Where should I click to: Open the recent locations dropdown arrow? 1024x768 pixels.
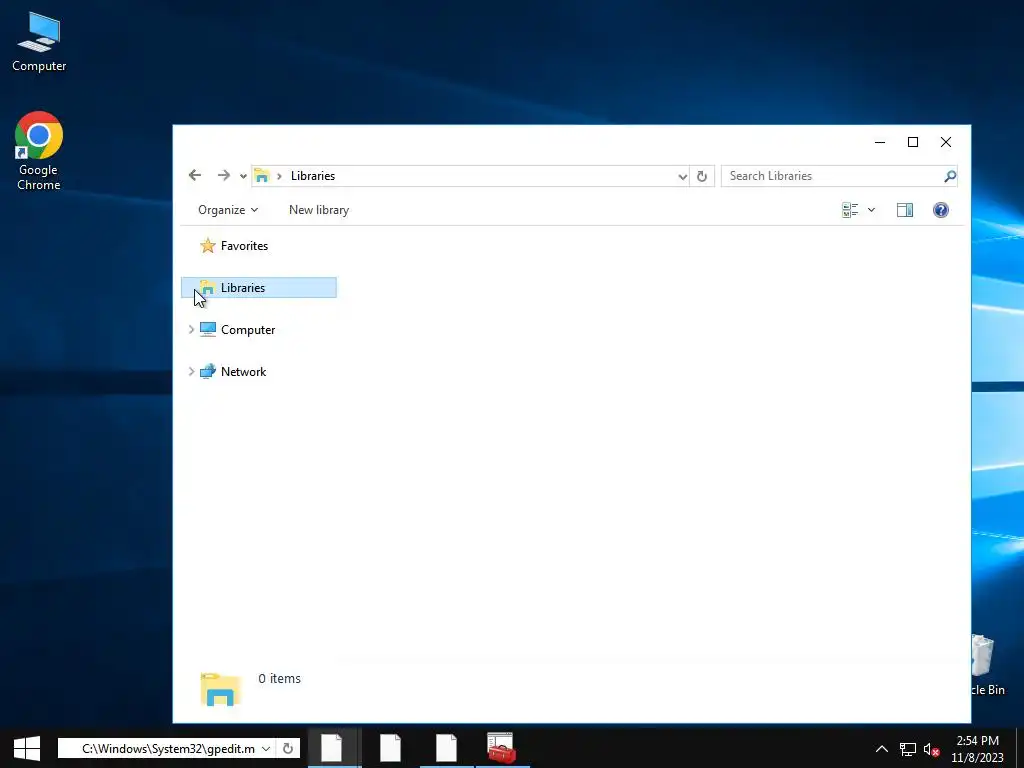[x=243, y=176]
